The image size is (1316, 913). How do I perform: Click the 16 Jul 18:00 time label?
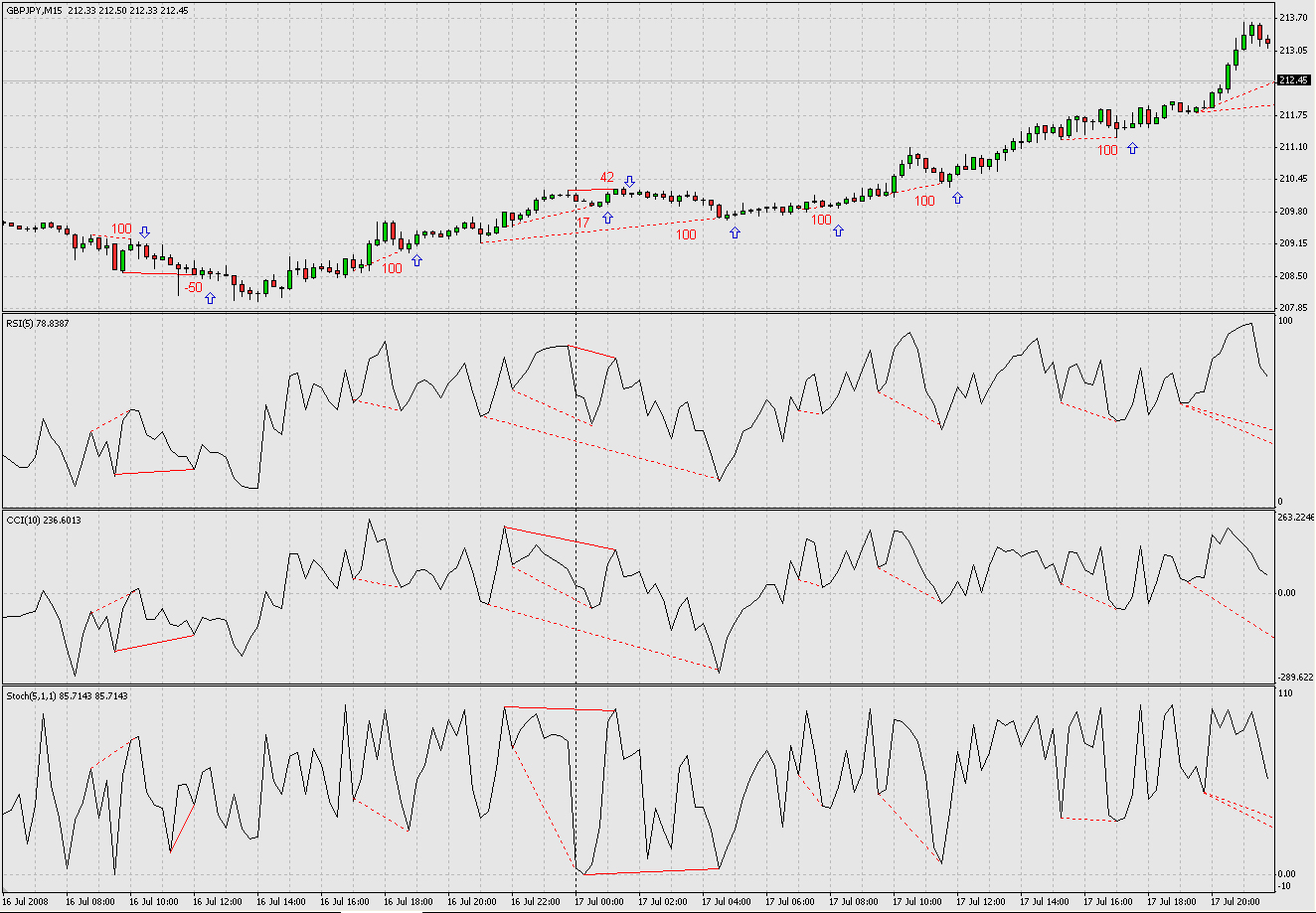coord(408,902)
